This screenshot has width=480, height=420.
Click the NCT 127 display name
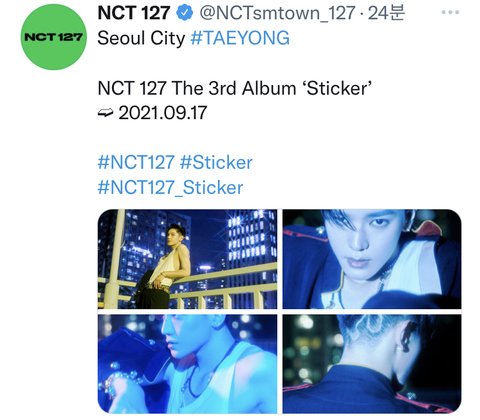(x=134, y=13)
